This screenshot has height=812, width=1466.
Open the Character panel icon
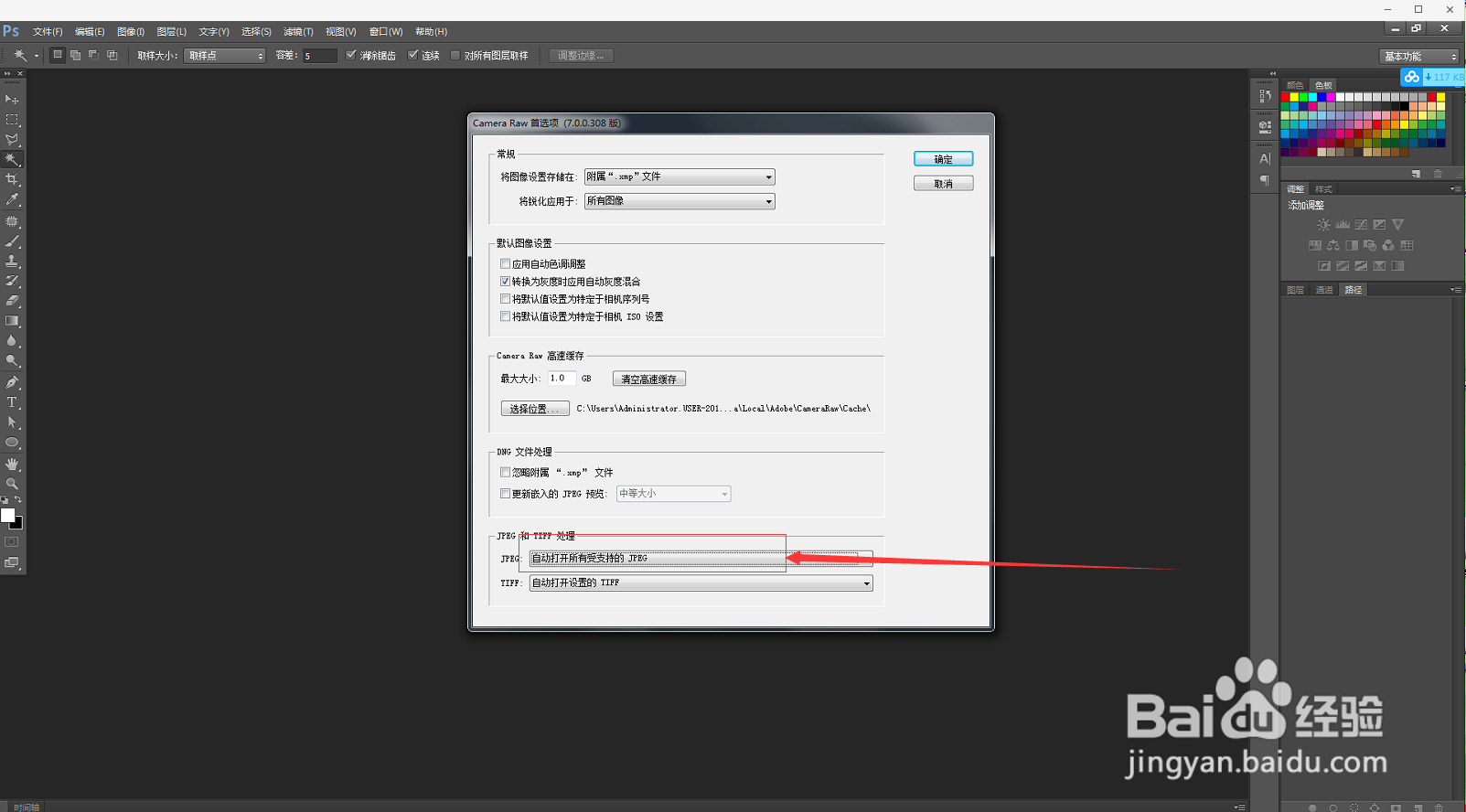coord(1265,159)
